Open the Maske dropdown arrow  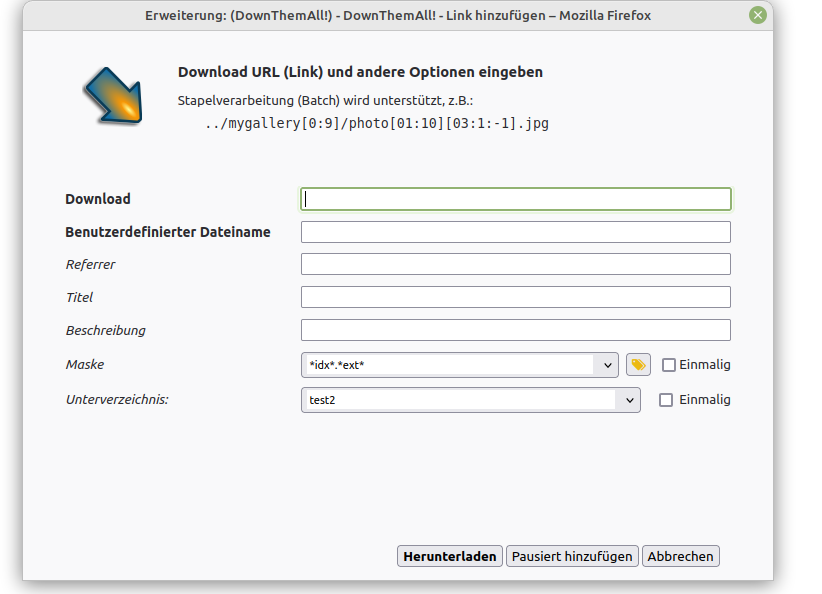(x=607, y=365)
